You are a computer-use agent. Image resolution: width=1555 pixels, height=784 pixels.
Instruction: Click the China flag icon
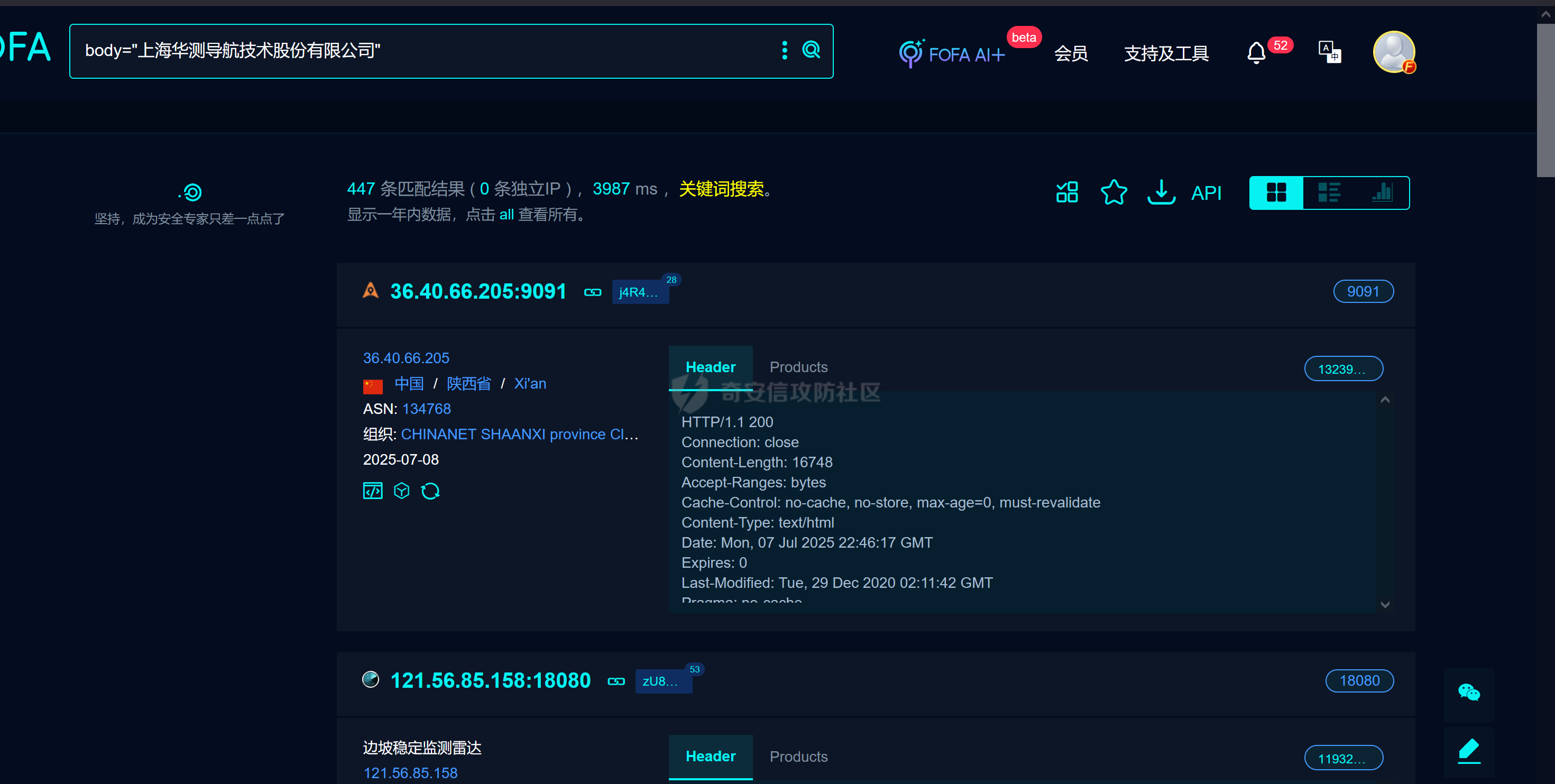[x=372, y=386]
